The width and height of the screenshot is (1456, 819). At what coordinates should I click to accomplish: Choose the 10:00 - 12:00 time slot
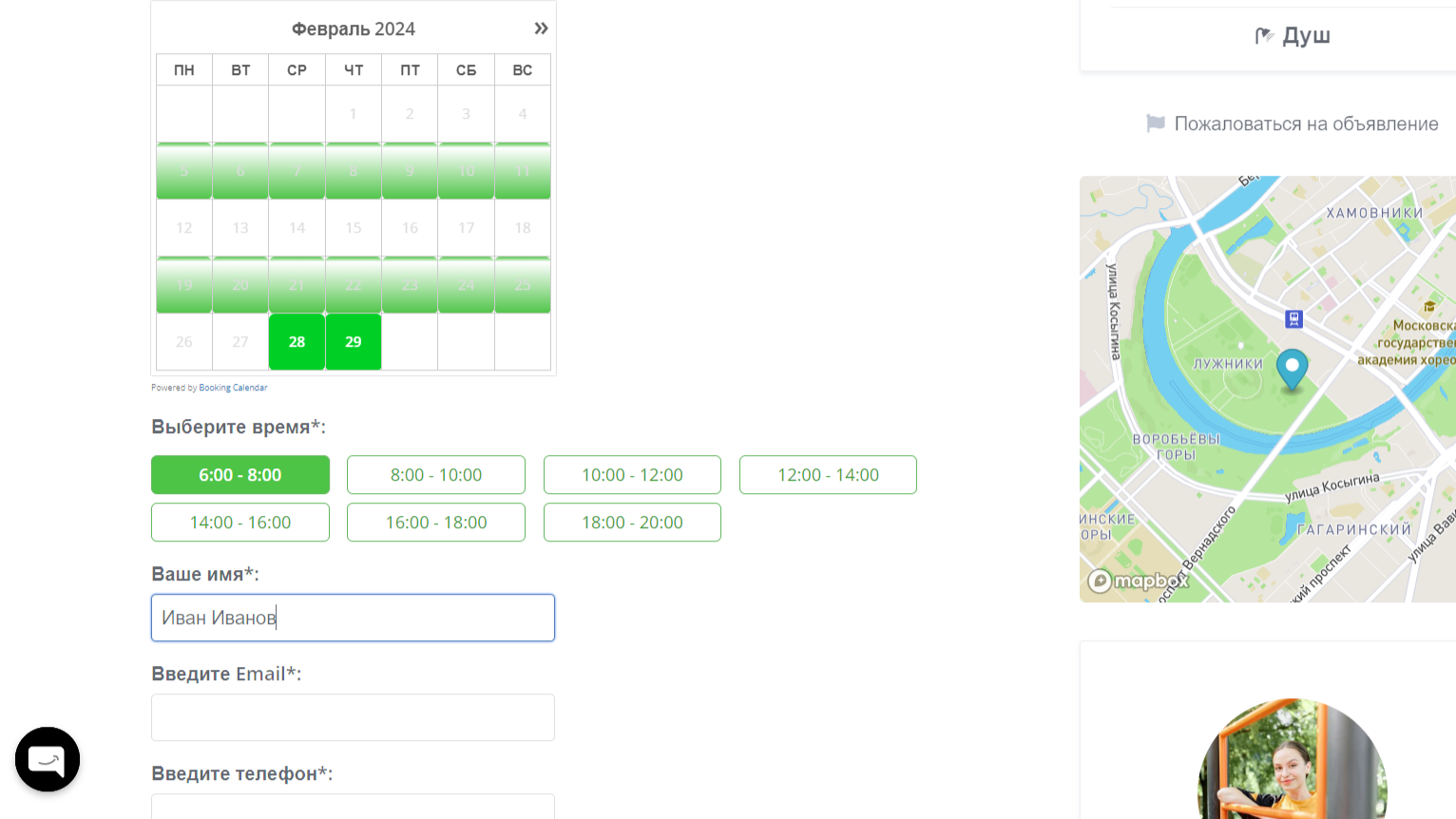(632, 475)
